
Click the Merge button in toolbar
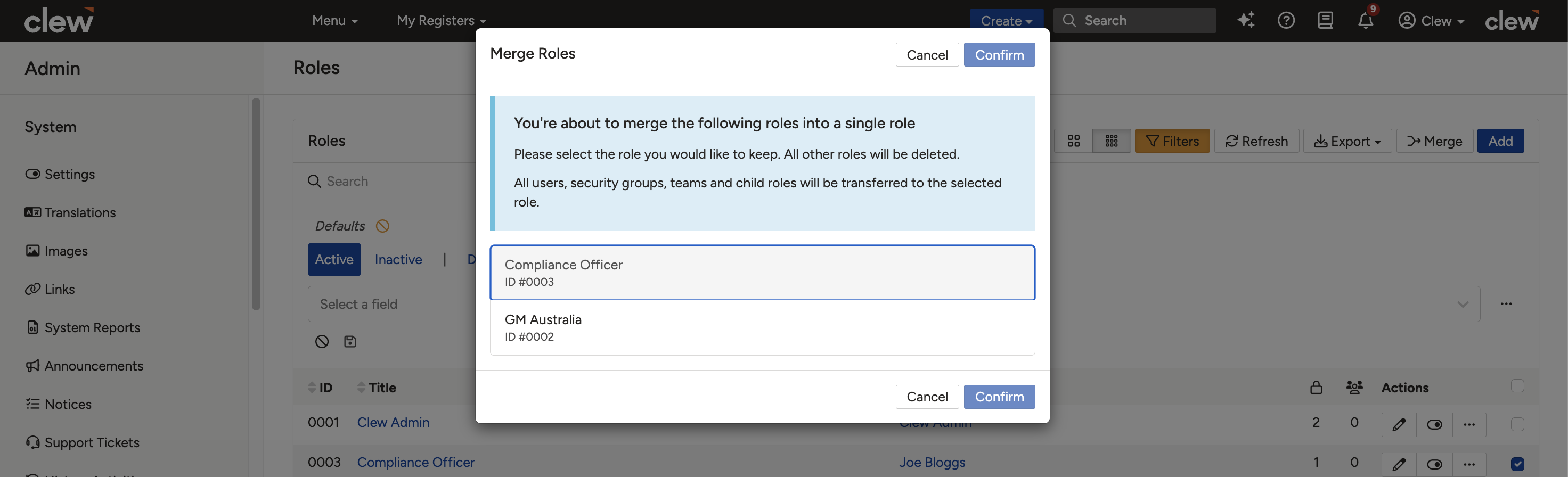pos(1434,141)
